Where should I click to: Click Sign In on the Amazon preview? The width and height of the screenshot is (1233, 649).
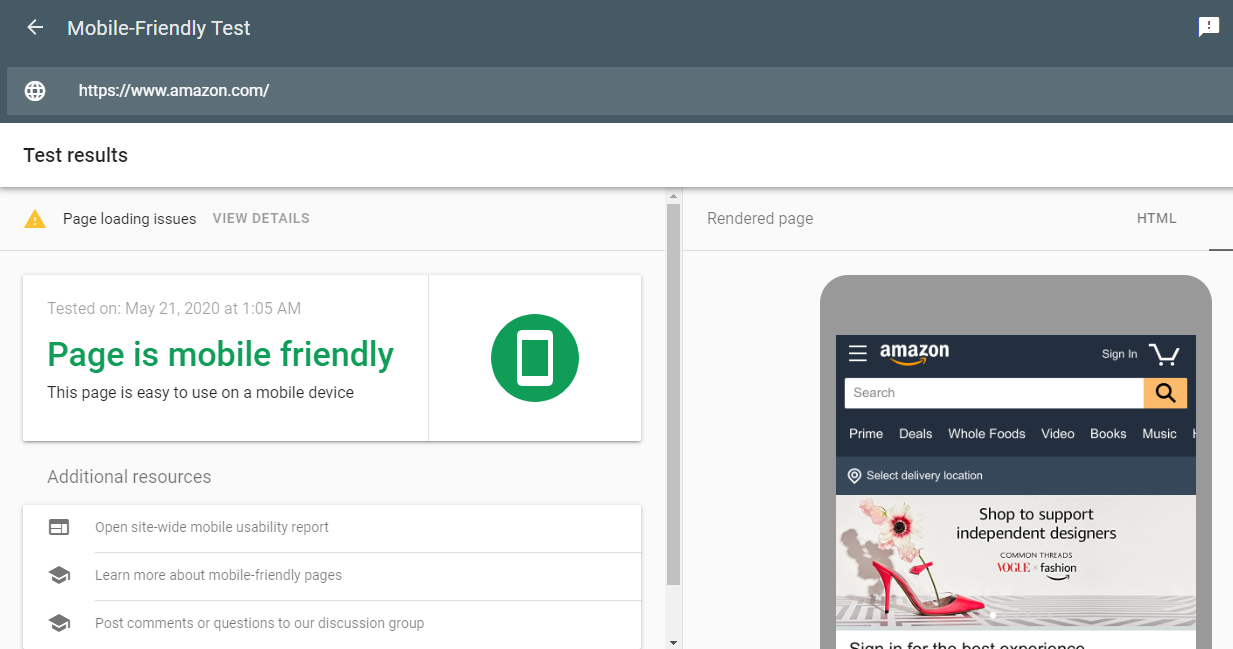coord(1119,354)
